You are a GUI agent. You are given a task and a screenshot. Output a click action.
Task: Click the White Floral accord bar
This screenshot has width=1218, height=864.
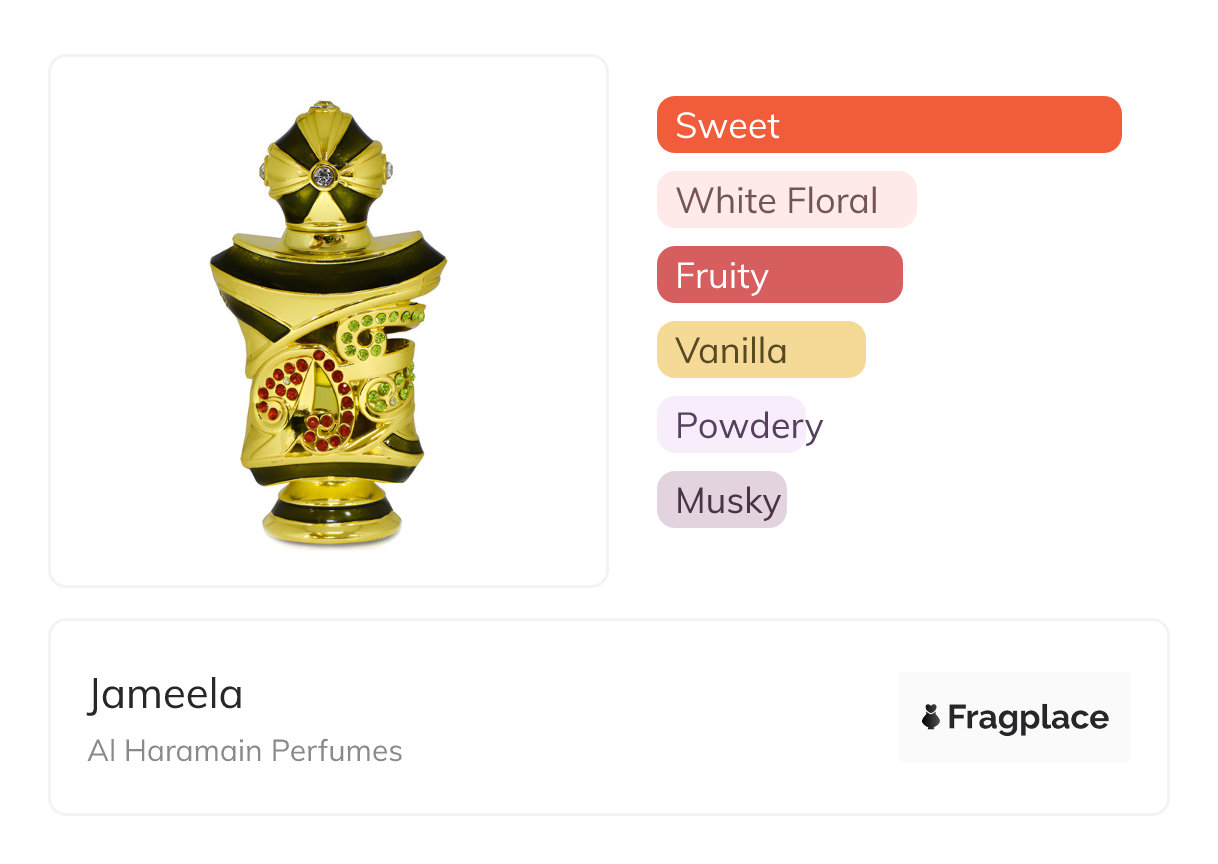786,200
